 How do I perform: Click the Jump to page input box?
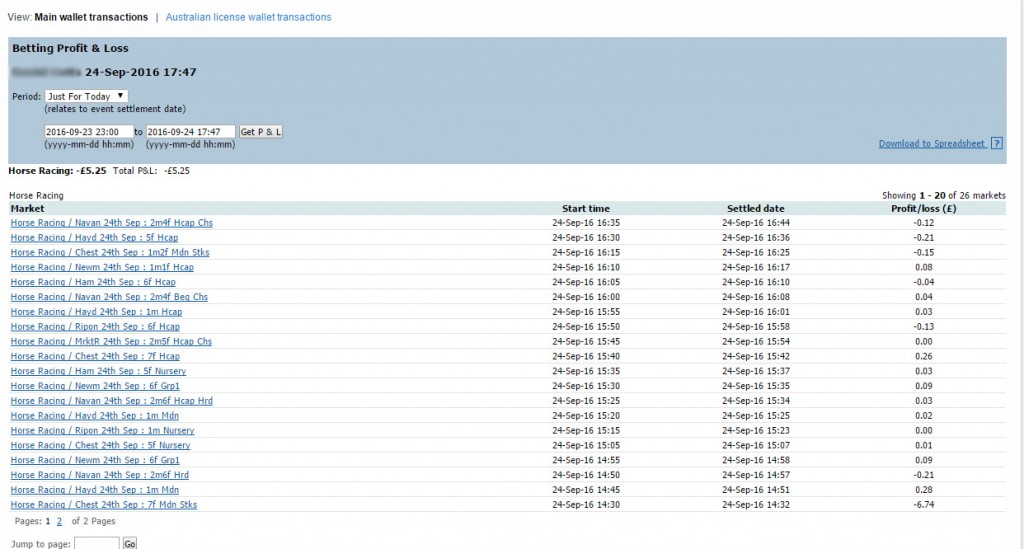[x=97, y=544]
